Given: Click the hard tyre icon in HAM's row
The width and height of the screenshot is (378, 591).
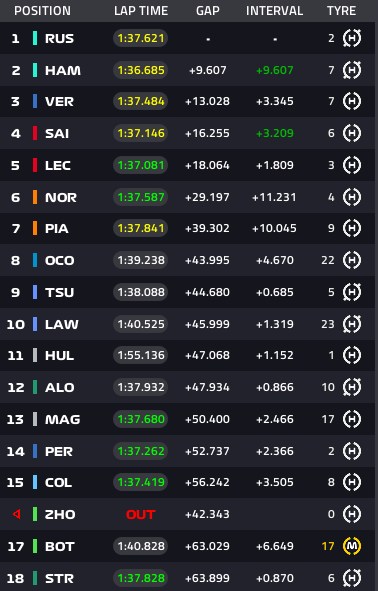Looking at the screenshot, I should (x=352, y=70).
